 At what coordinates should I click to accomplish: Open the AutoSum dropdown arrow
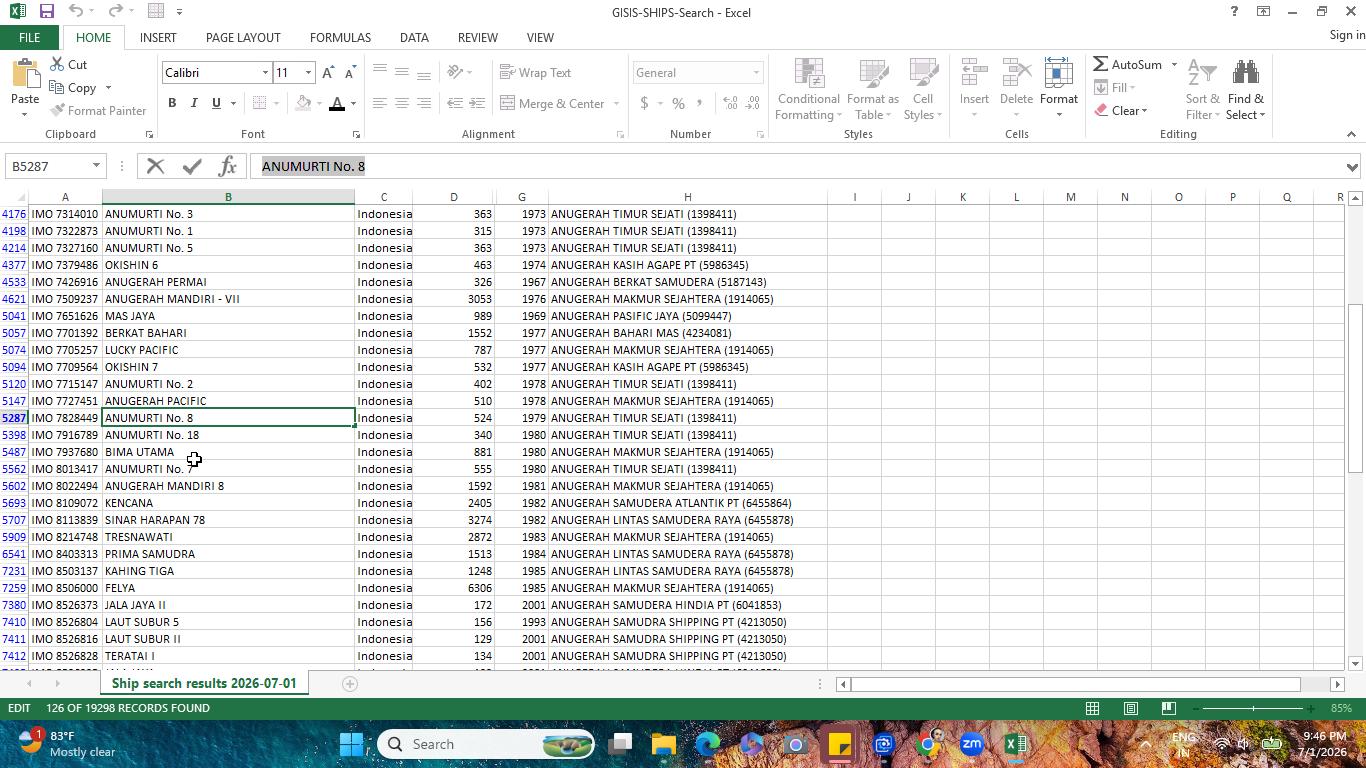1174,65
